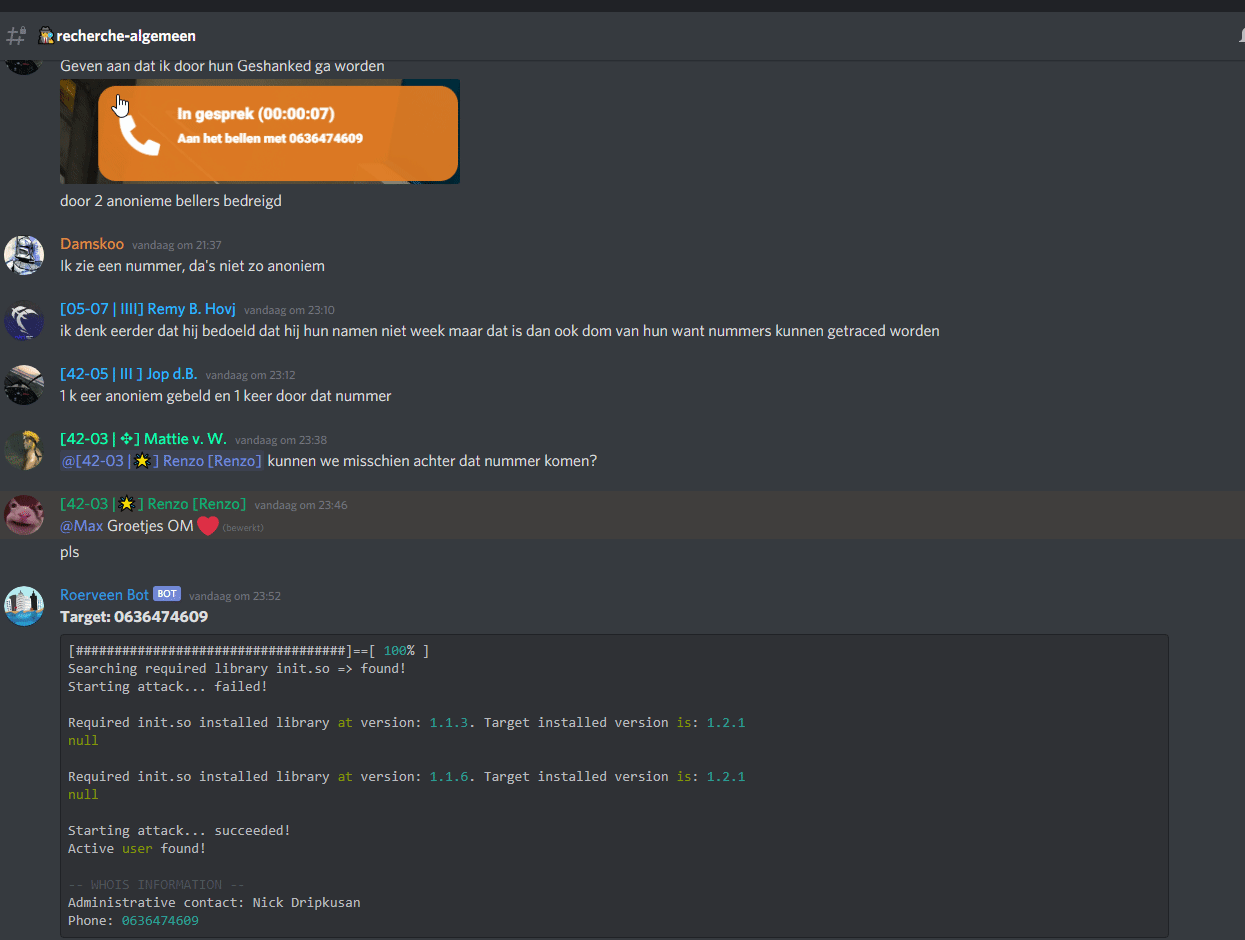Open the [05-07 | IIII] Remy B. Hovj username

pyautogui.click(x=147, y=309)
